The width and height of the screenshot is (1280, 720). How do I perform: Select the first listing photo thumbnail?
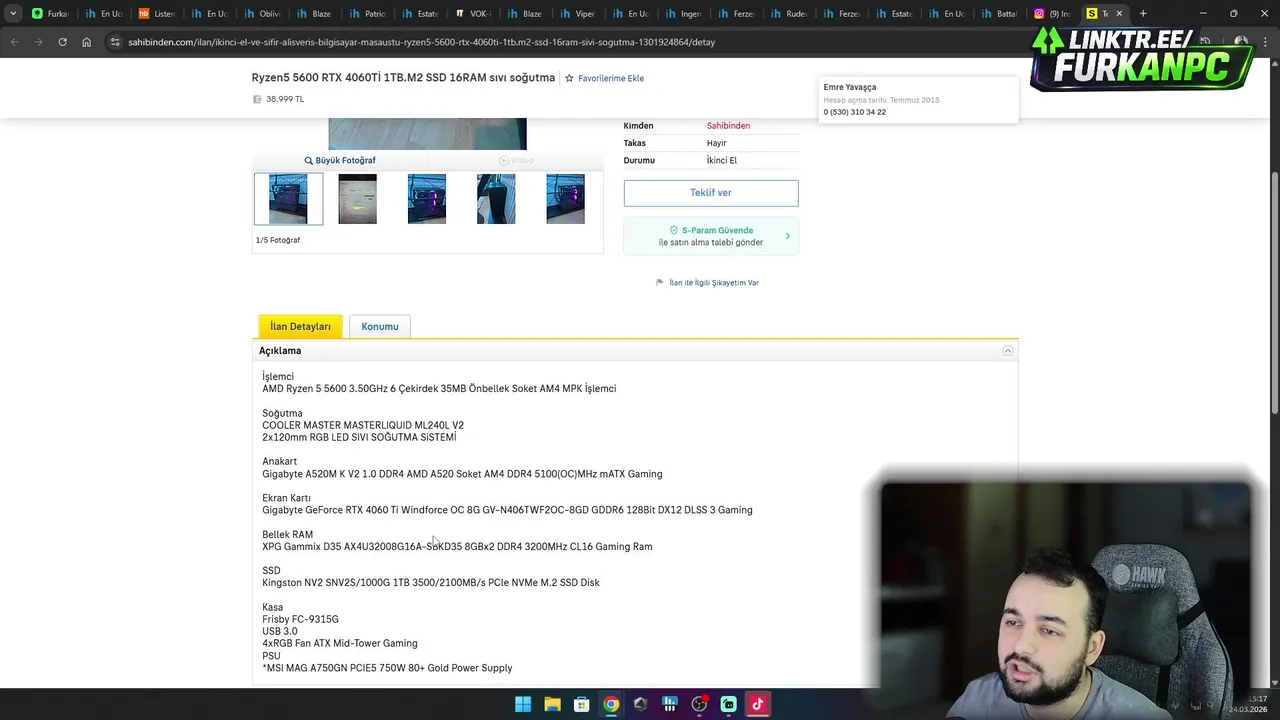tap(288, 198)
